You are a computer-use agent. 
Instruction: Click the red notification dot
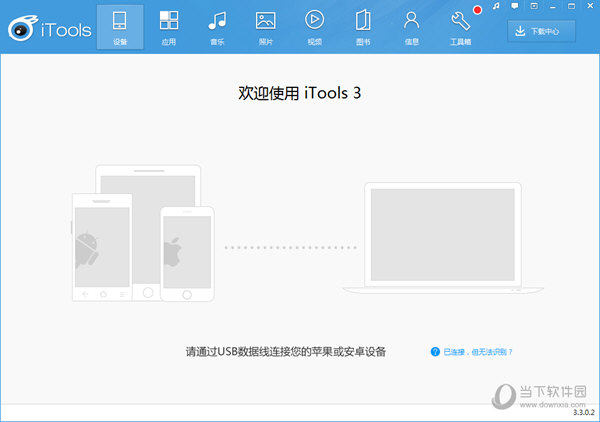477,10
